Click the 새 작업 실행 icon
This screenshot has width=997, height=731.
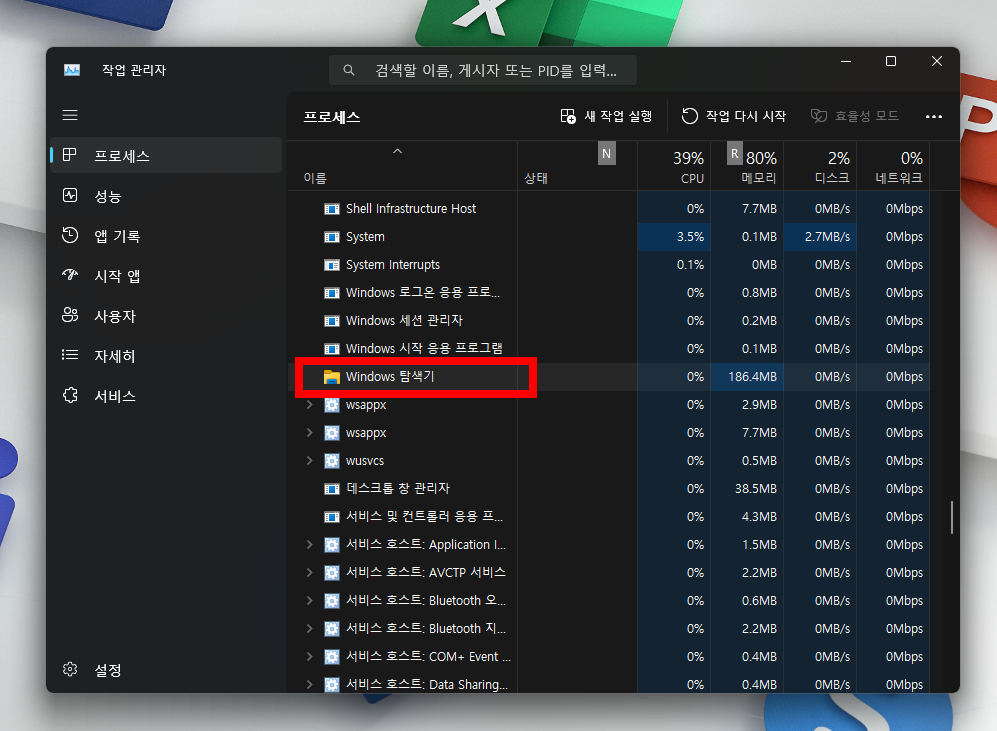point(568,116)
